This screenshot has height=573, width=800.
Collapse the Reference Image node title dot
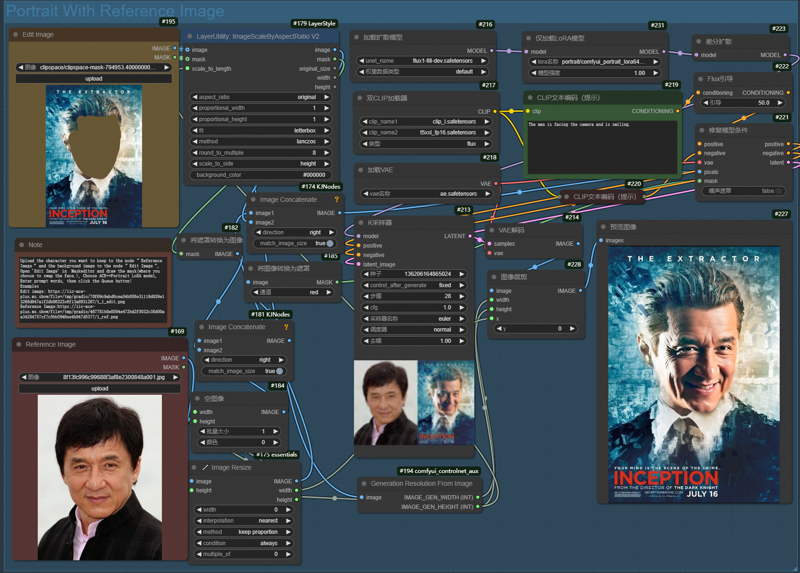pos(18,344)
